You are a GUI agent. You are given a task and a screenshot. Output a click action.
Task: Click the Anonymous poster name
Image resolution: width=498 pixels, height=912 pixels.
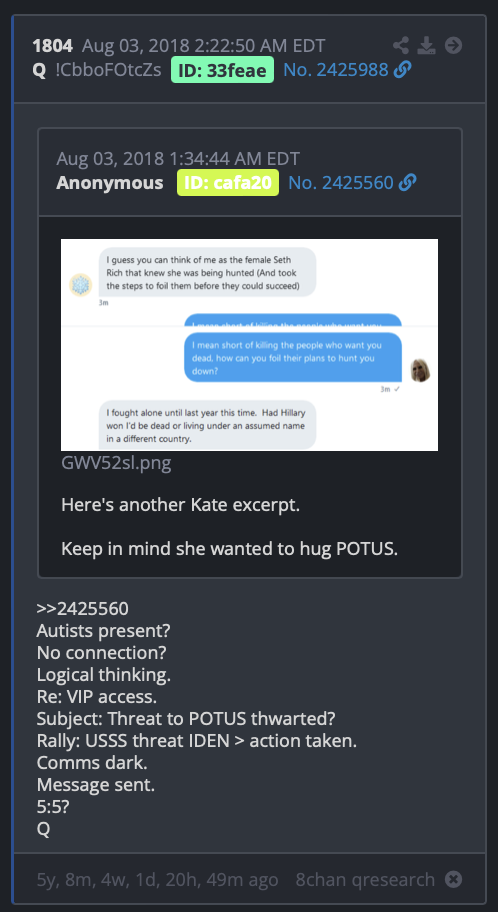point(109,183)
